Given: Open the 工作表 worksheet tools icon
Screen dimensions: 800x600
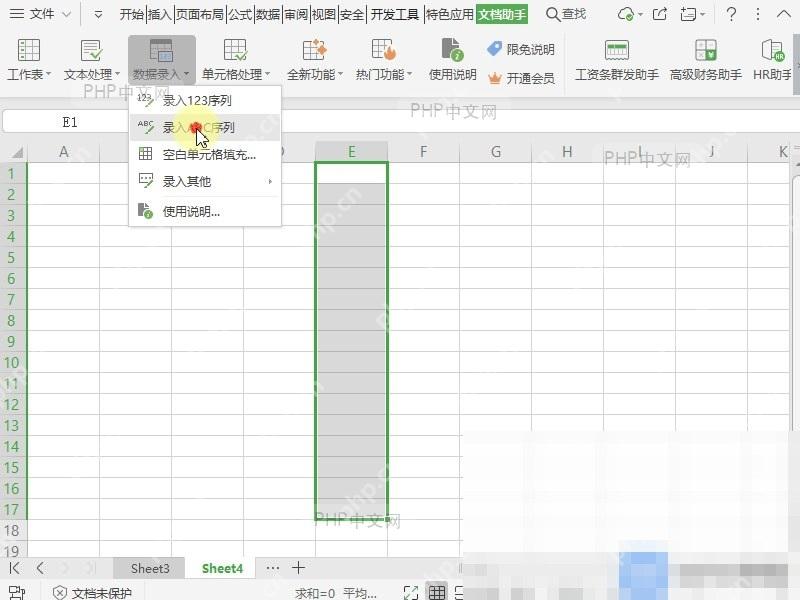Looking at the screenshot, I should coord(29,50).
